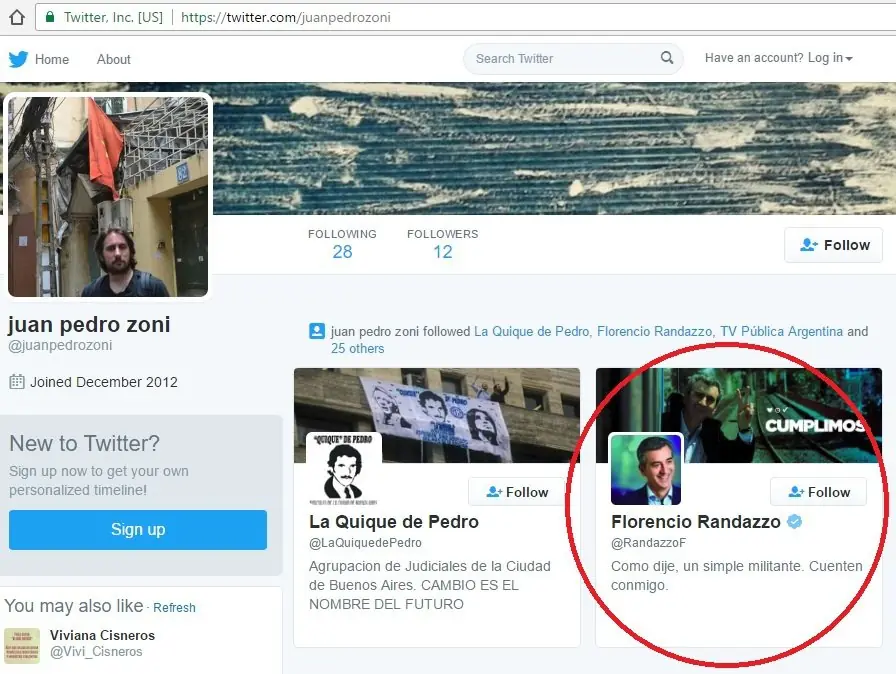Go to the Home menu item

pos(51,59)
